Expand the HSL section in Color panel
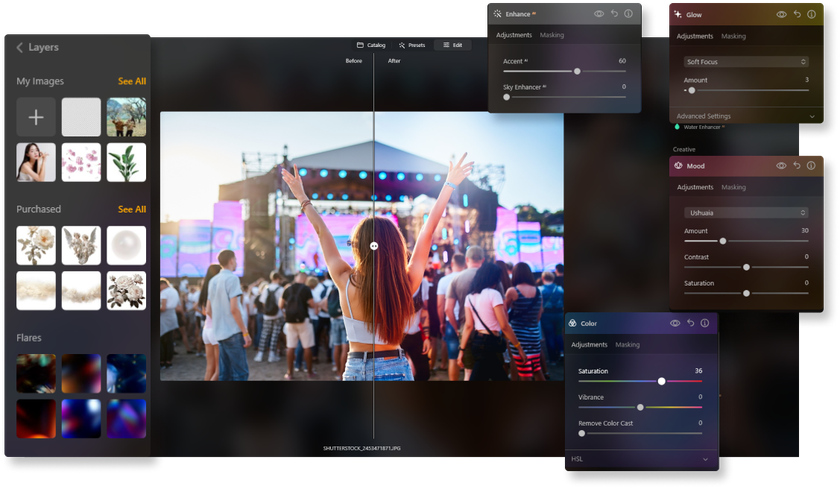This screenshot has height=489, width=840. (641, 460)
